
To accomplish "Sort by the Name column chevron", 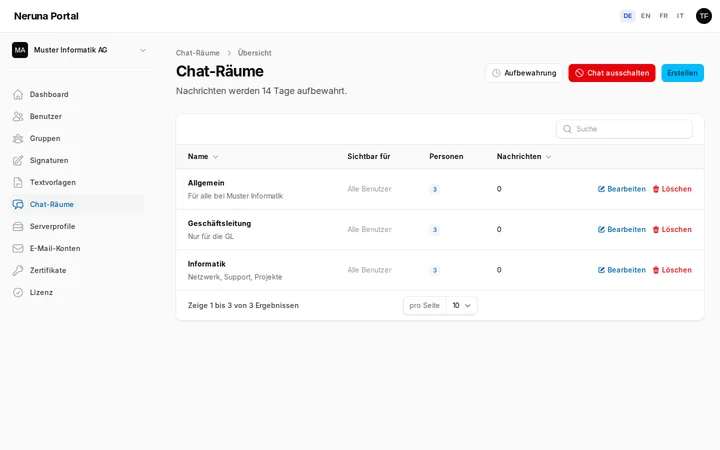I will tap(215, 157).
